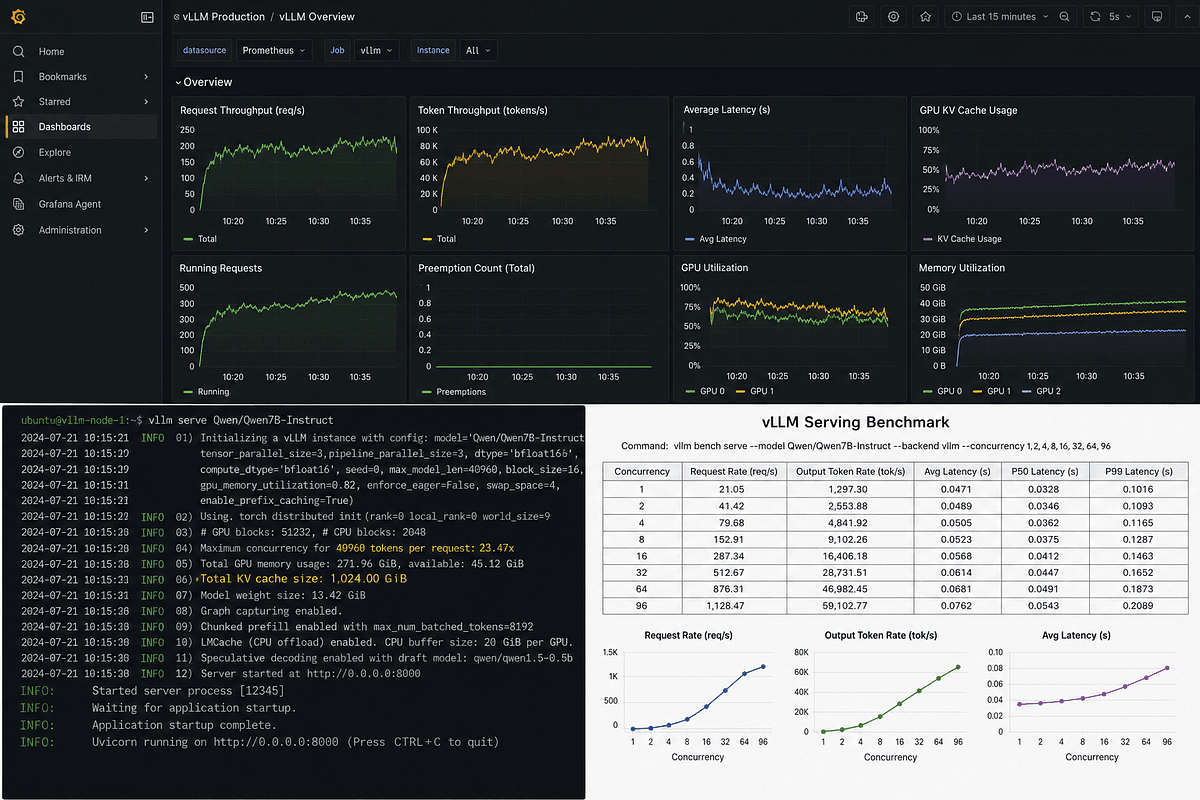The width and height of the screenshot is (1200, 800).
Task: Collapse the Overview row
Action: click(204, 82)
